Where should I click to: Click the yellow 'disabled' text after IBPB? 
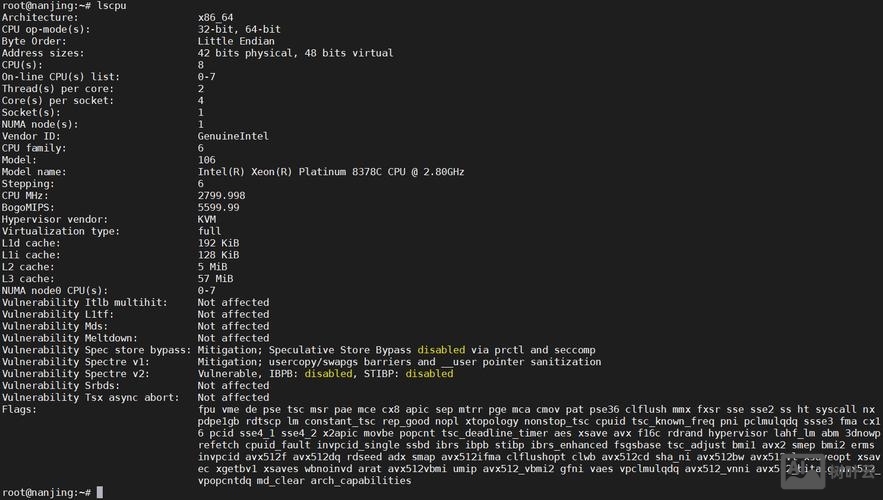coord(329,374)
